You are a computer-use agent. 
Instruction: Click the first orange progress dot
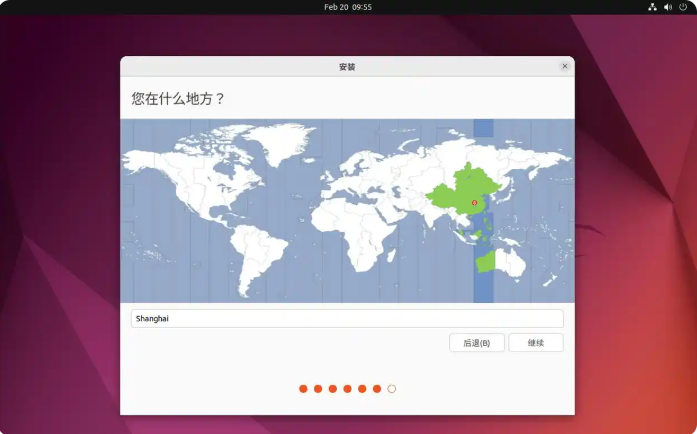point(303,388)
